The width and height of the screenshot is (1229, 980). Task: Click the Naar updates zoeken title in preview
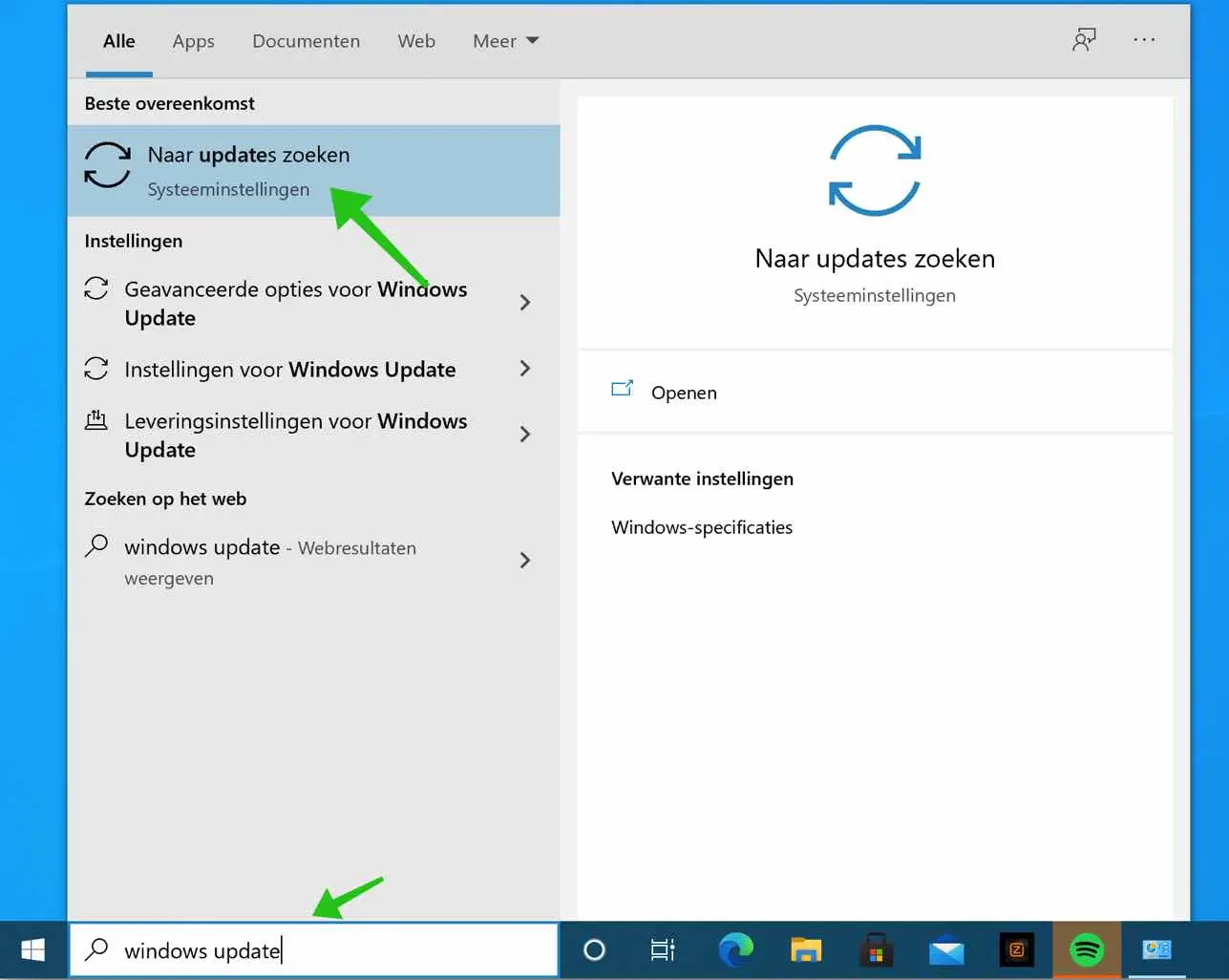875,258
